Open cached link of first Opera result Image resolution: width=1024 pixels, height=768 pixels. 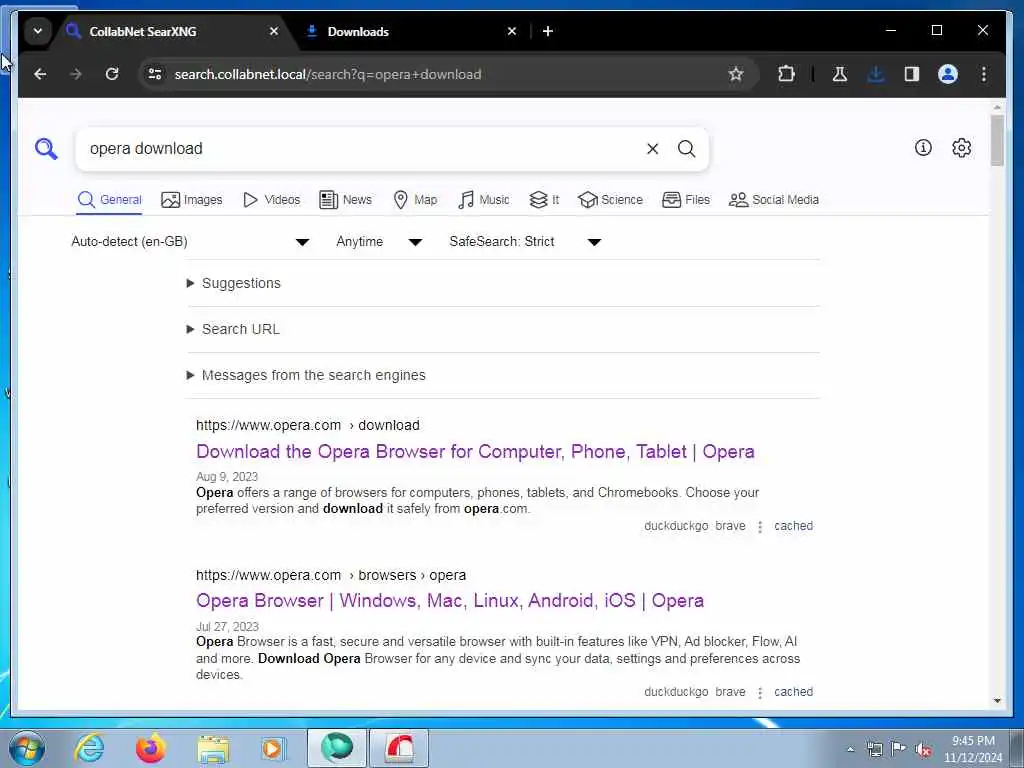[x=793, y=526]
